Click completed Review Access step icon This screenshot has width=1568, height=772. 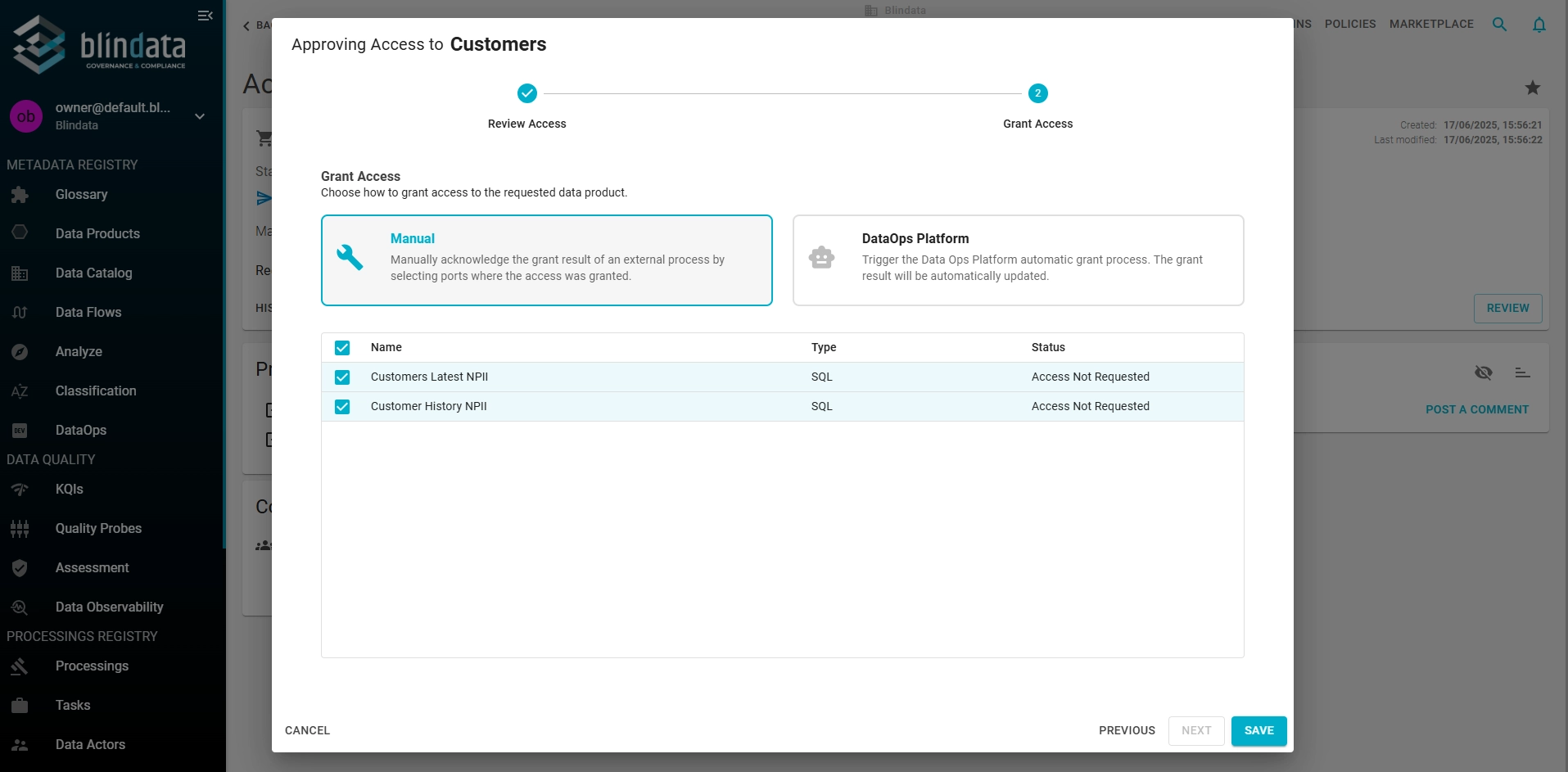(x=527, y=93)
